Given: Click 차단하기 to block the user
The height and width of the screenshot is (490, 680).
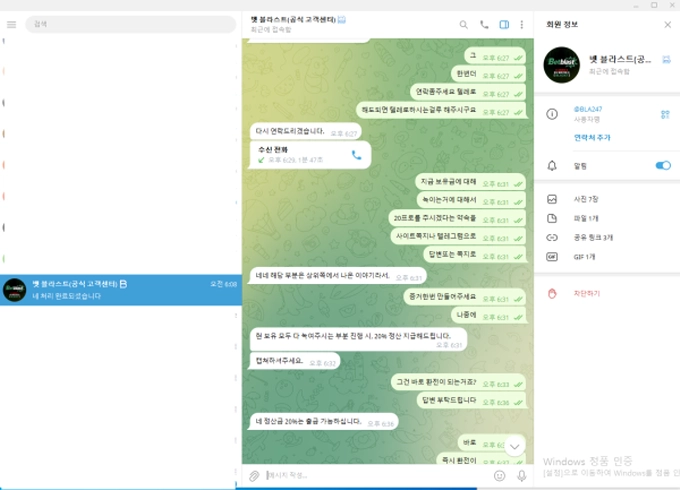Looking at the screenshot, I should [587, 293].
